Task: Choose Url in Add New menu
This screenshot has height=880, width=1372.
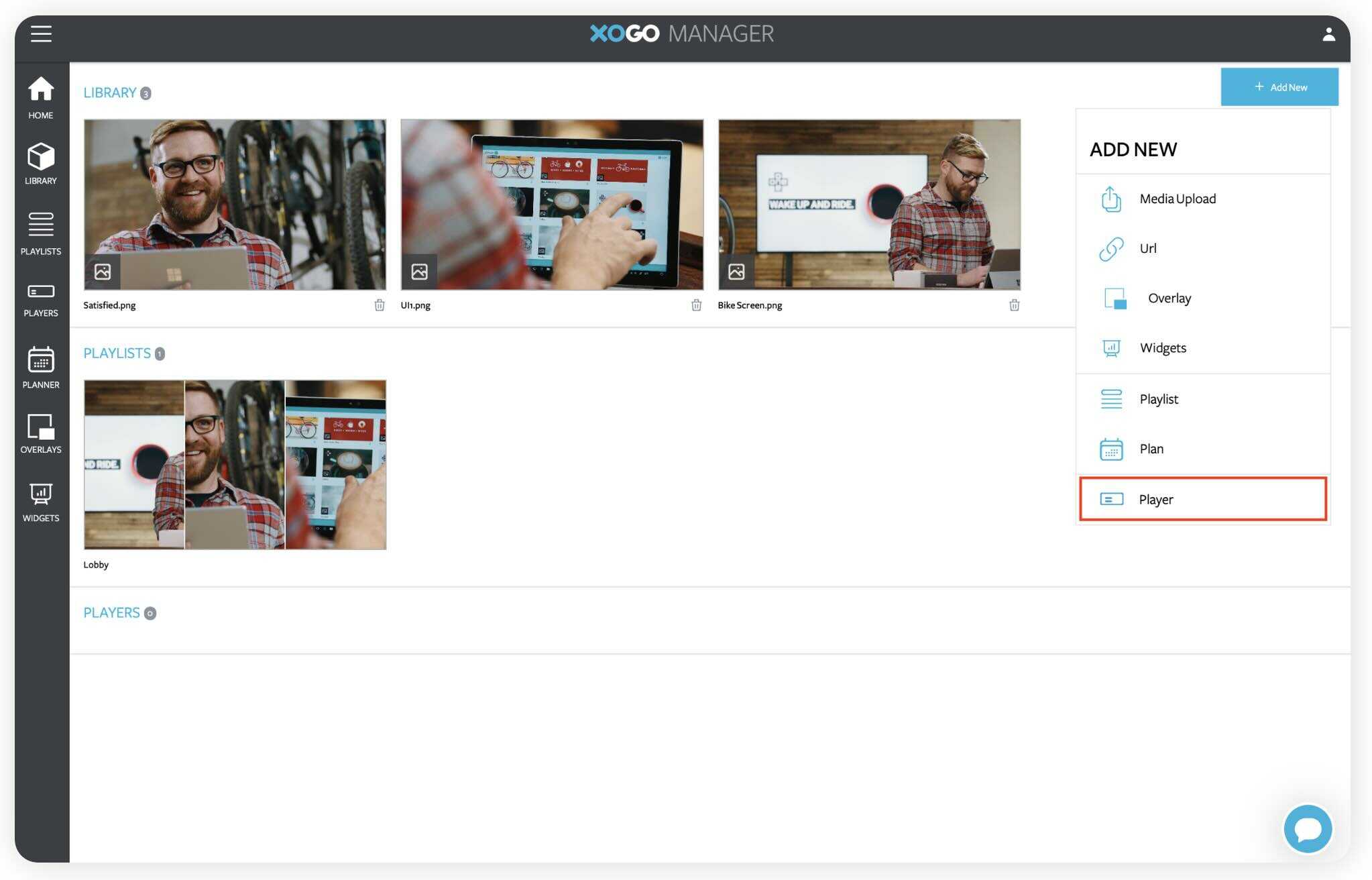Action: [1147, 248]
